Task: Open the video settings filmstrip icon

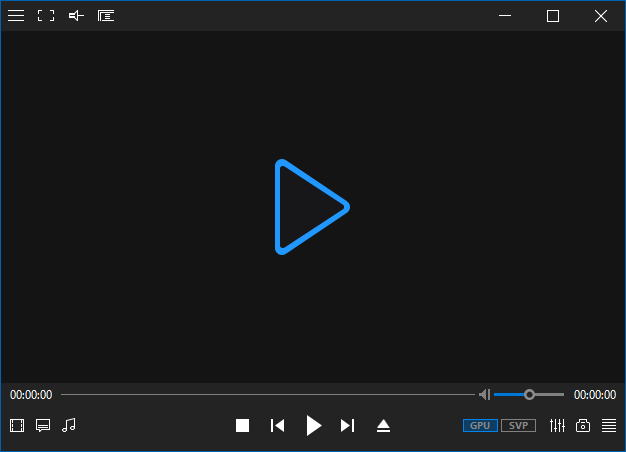Action: coord(17,425)
